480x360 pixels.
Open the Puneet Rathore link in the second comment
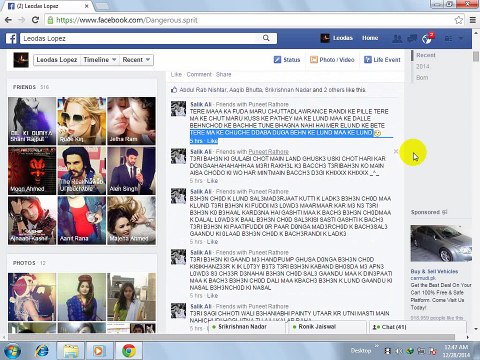point(268,152)
